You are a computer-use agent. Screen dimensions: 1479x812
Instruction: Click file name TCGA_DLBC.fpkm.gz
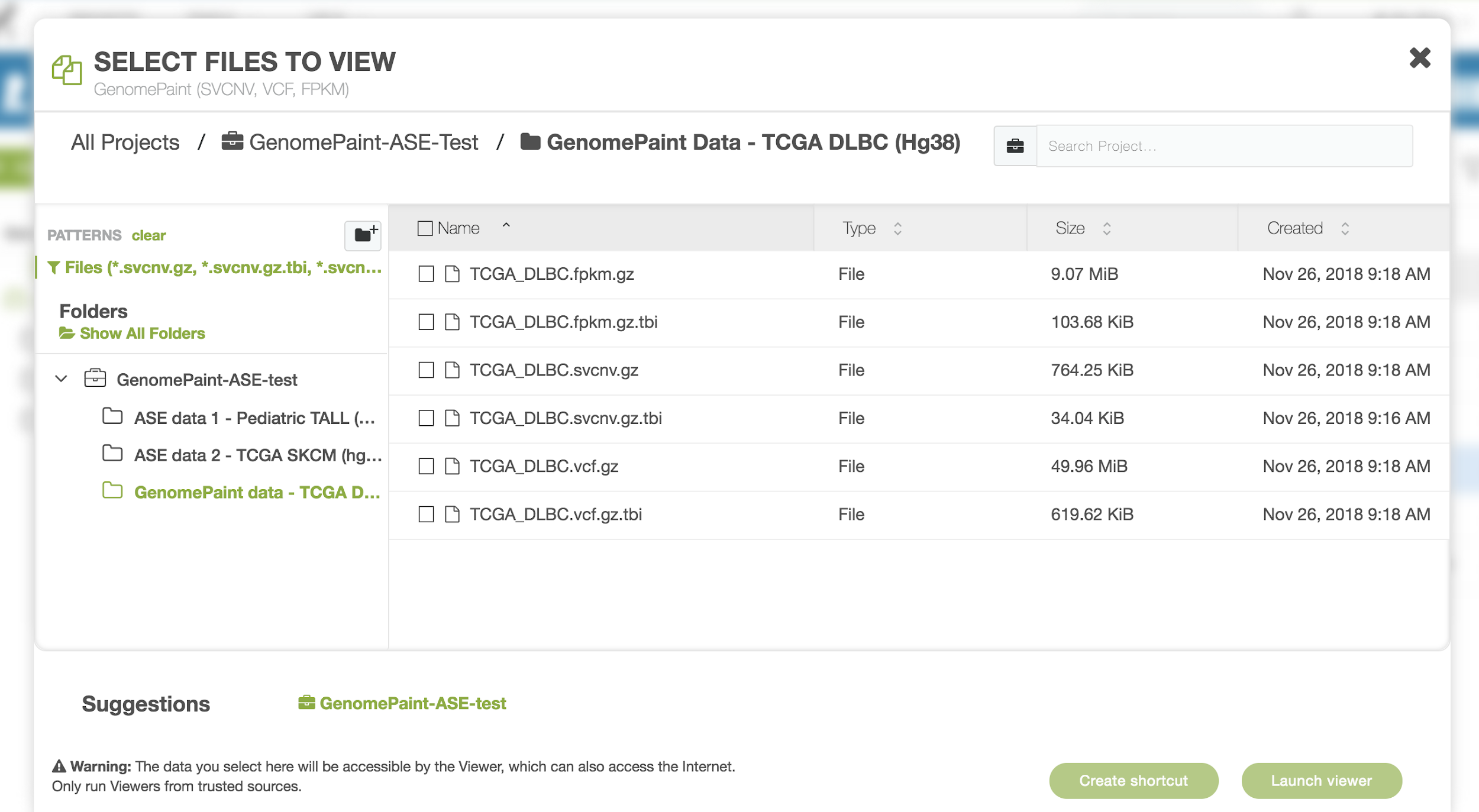click(x=552, y=274)
